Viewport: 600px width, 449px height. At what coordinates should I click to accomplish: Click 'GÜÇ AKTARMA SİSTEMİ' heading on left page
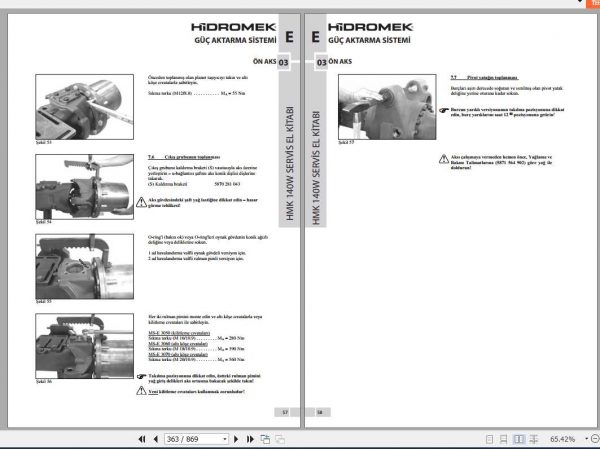(235, 40)
